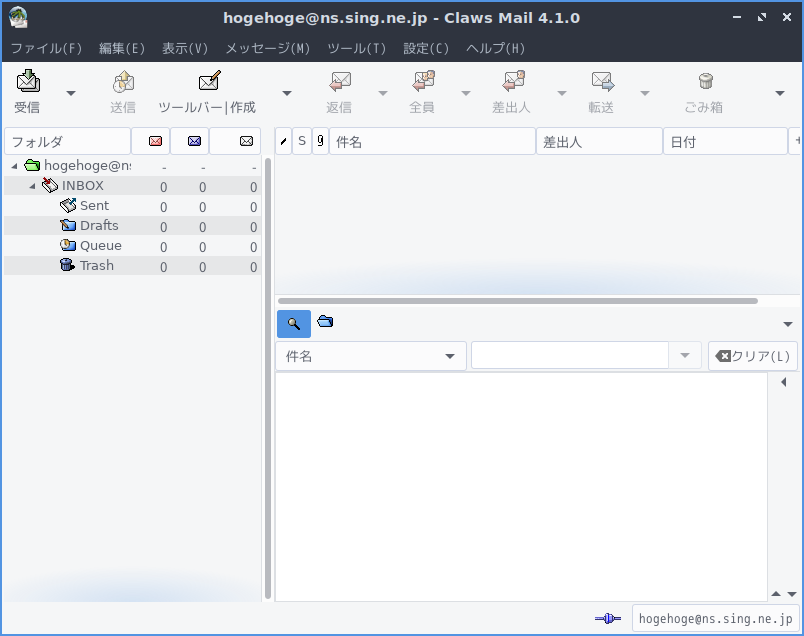Click the quick search text input field

[x=570, y=356]
